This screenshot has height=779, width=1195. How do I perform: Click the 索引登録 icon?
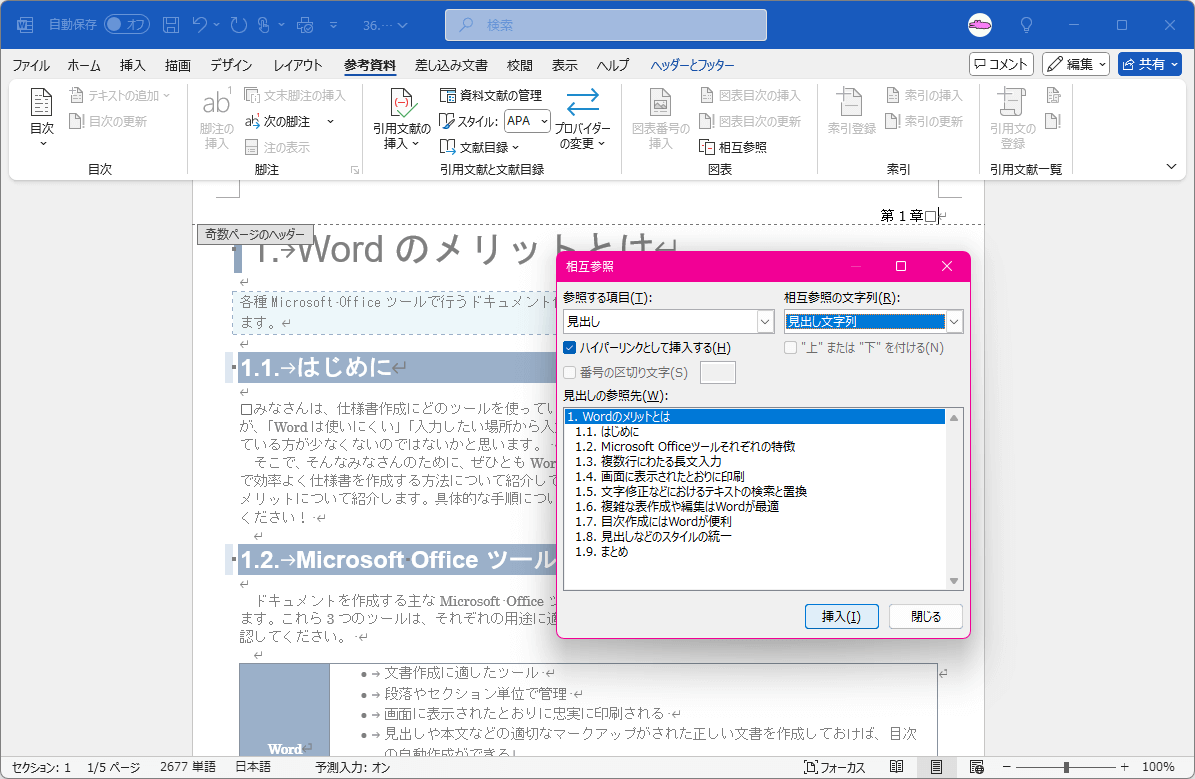851,103
